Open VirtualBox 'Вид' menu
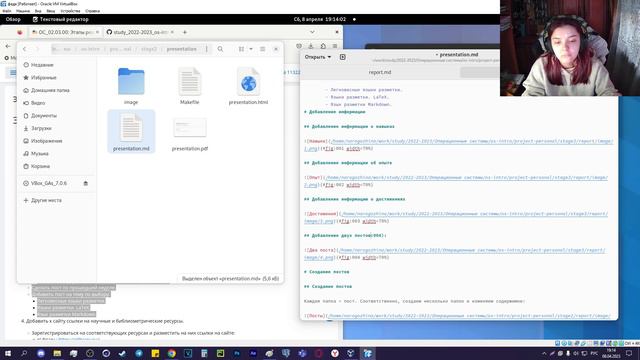Screen dimensions: 640x360 [x=38, y=11]
